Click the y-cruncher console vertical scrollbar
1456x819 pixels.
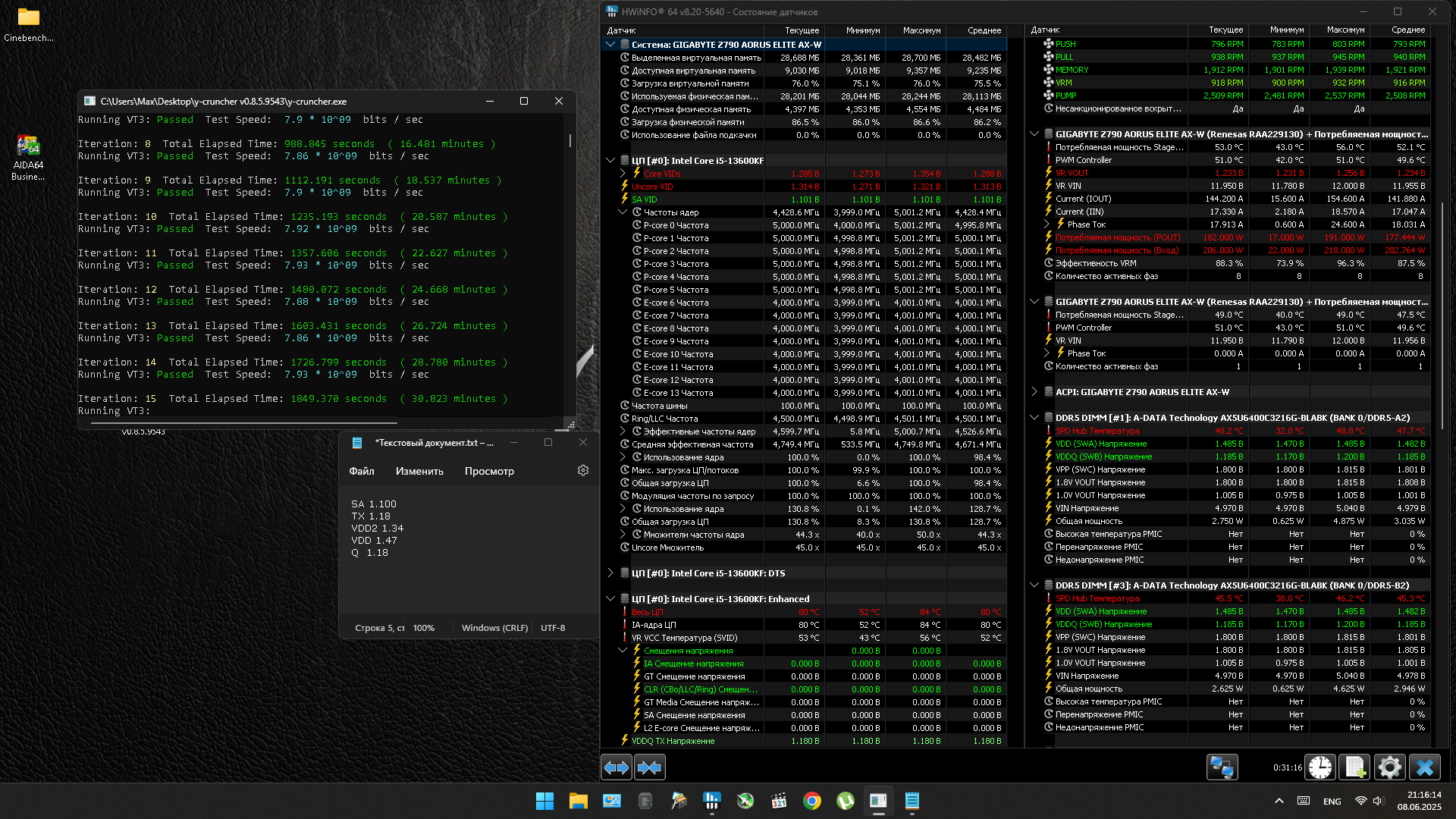[x=570, y=141]
